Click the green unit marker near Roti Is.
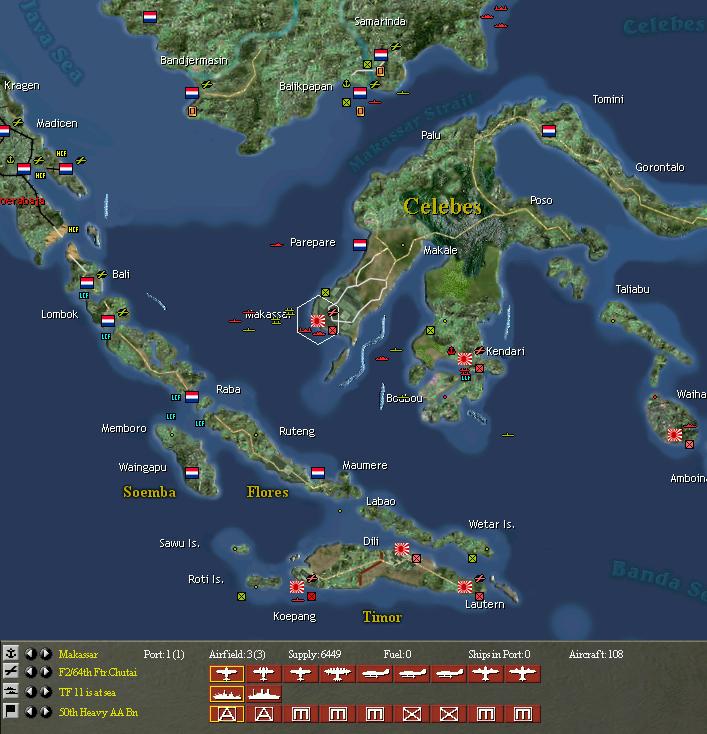Image resolution: width=707 pixels, height=734 pixels. pos(242,596)
